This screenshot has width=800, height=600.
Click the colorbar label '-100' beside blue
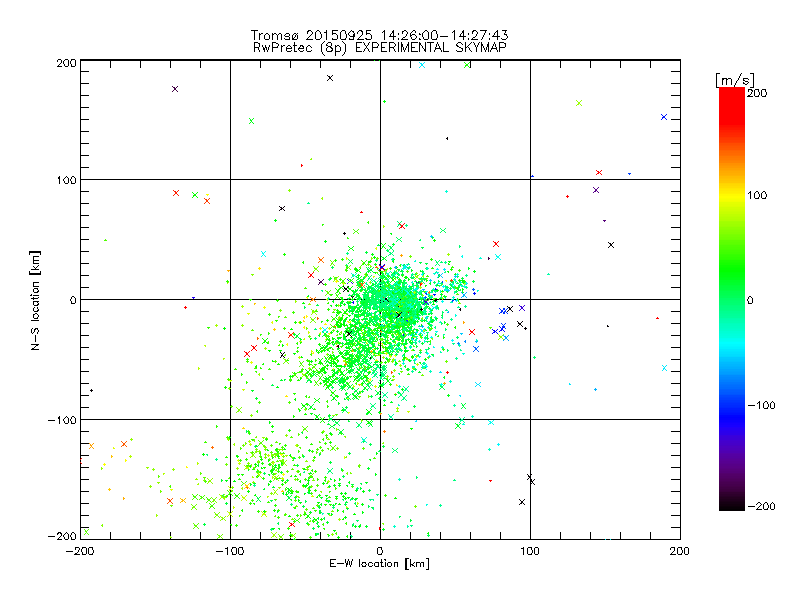[761, 405]
